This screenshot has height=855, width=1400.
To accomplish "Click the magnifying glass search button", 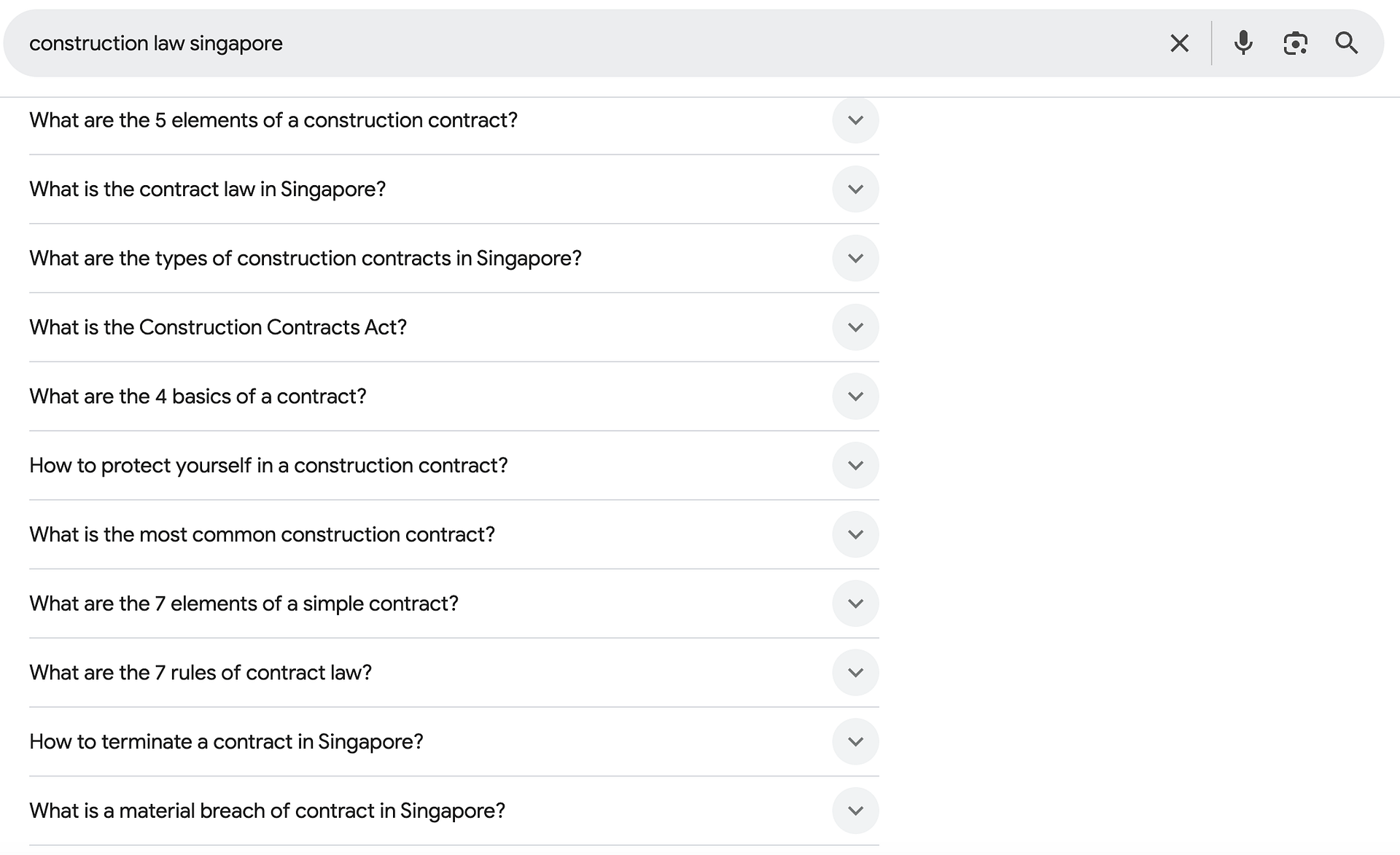I will [1346, 44].
